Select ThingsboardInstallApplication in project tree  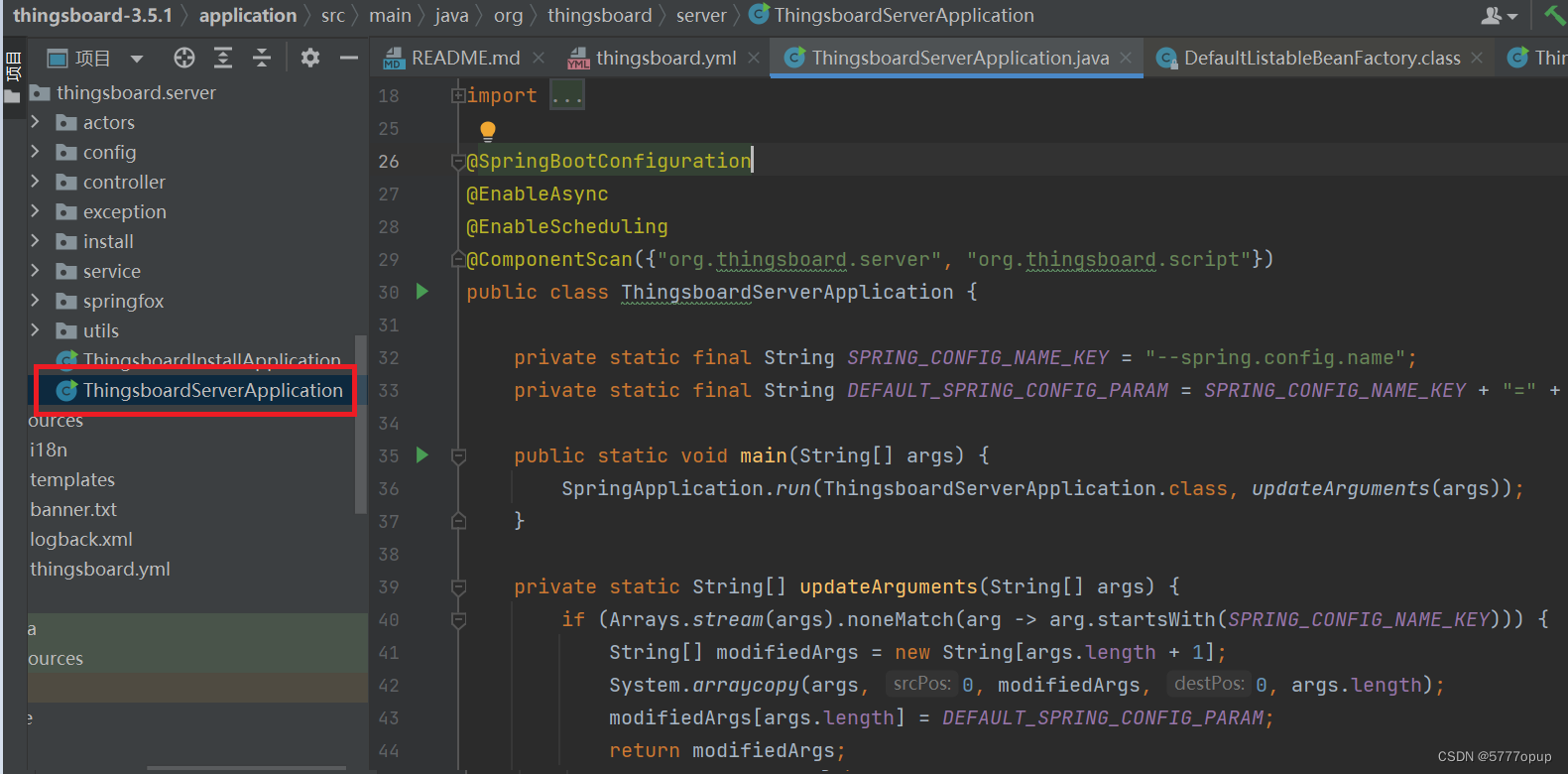(x=212, y=360)
